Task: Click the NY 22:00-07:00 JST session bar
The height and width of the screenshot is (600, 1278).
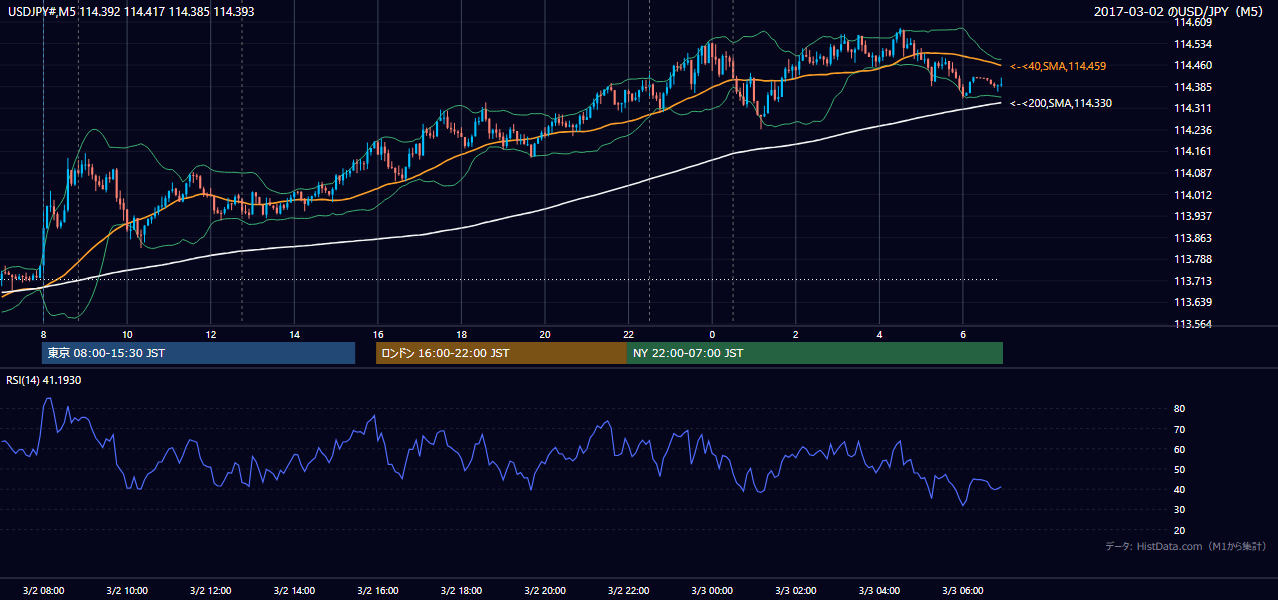Action: tap(815, 353)
